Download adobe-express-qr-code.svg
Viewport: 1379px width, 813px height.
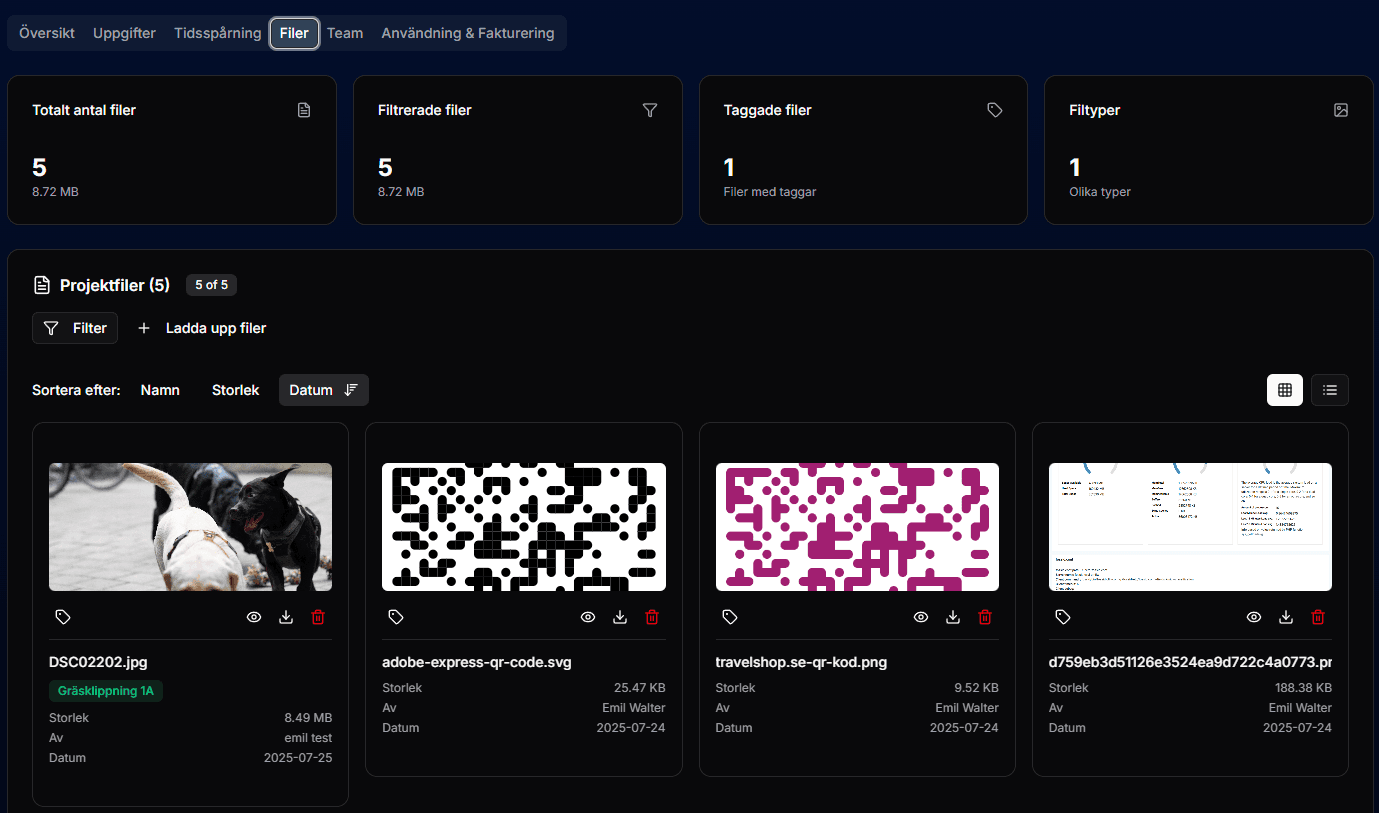pyautogui.click(x=620, y=617)
